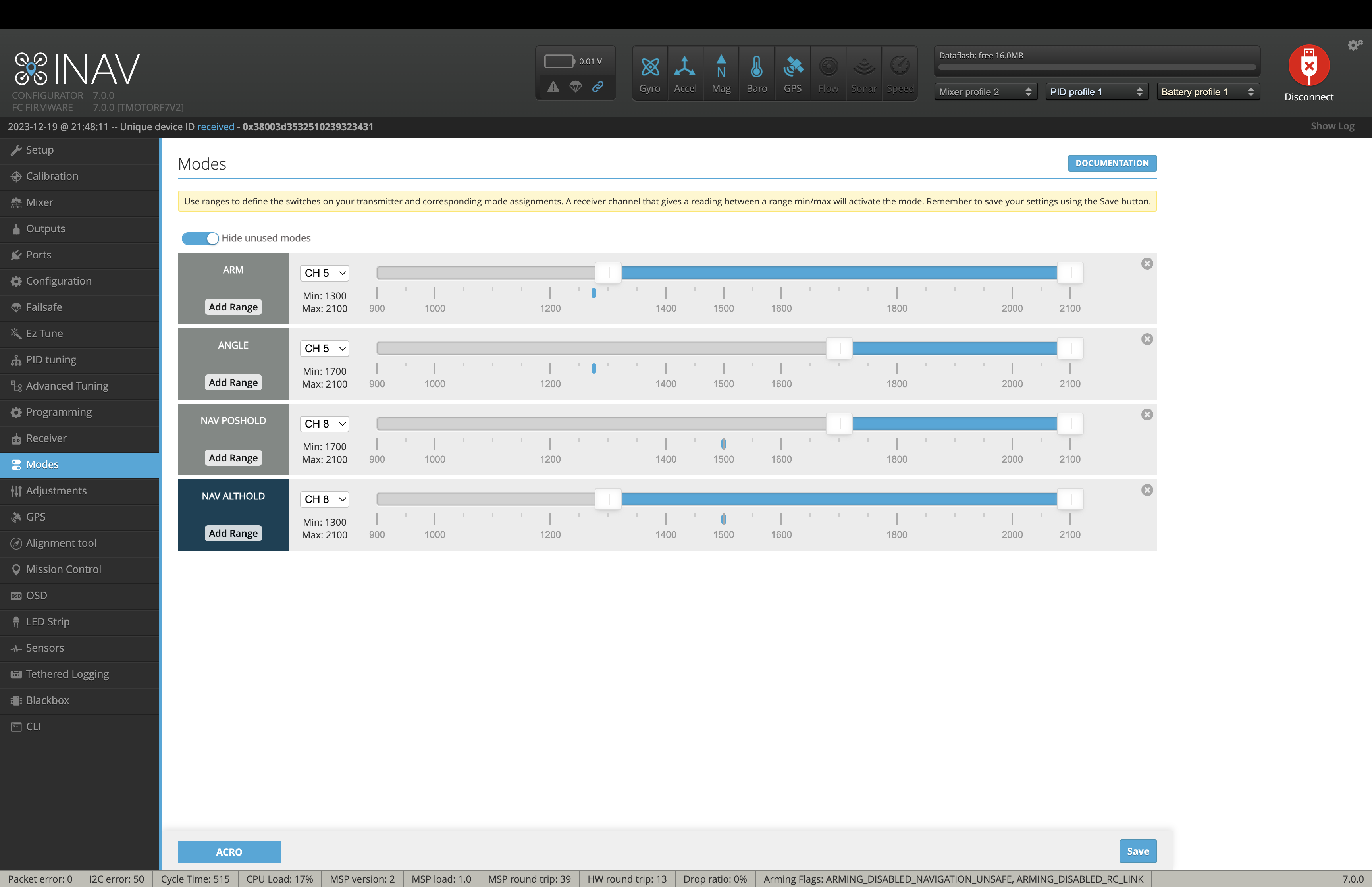Open the Mixer profile 2 dropdown
This screenshot has height=887, width=1372.
click(x=985, y=92)
